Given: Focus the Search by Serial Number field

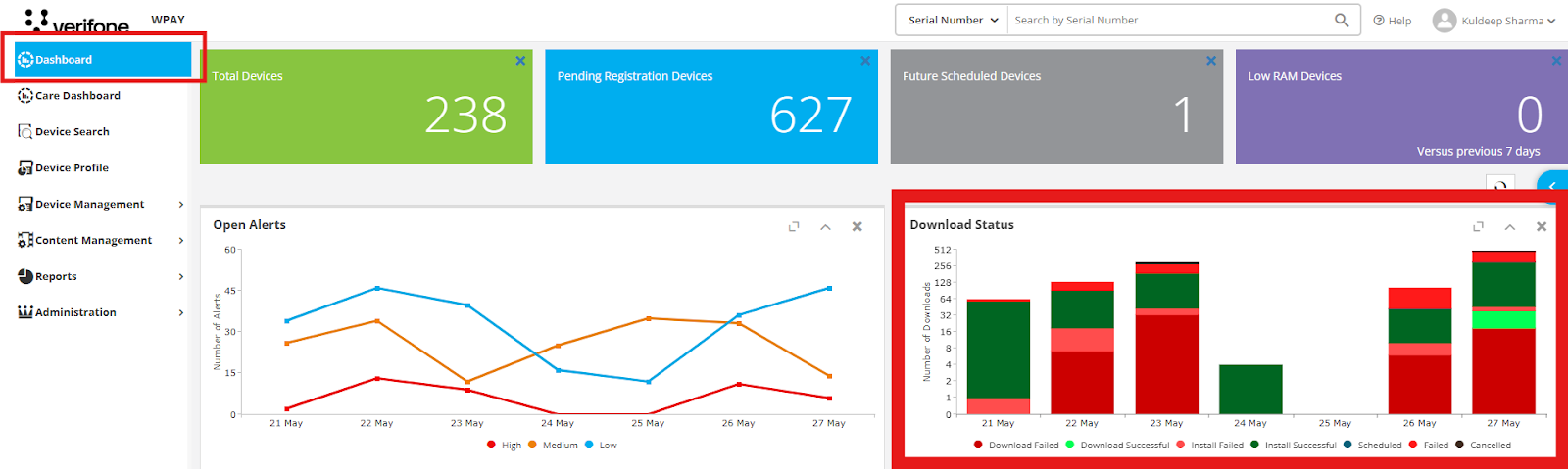Looking at the screenshot, I should tap(1170, 20).
